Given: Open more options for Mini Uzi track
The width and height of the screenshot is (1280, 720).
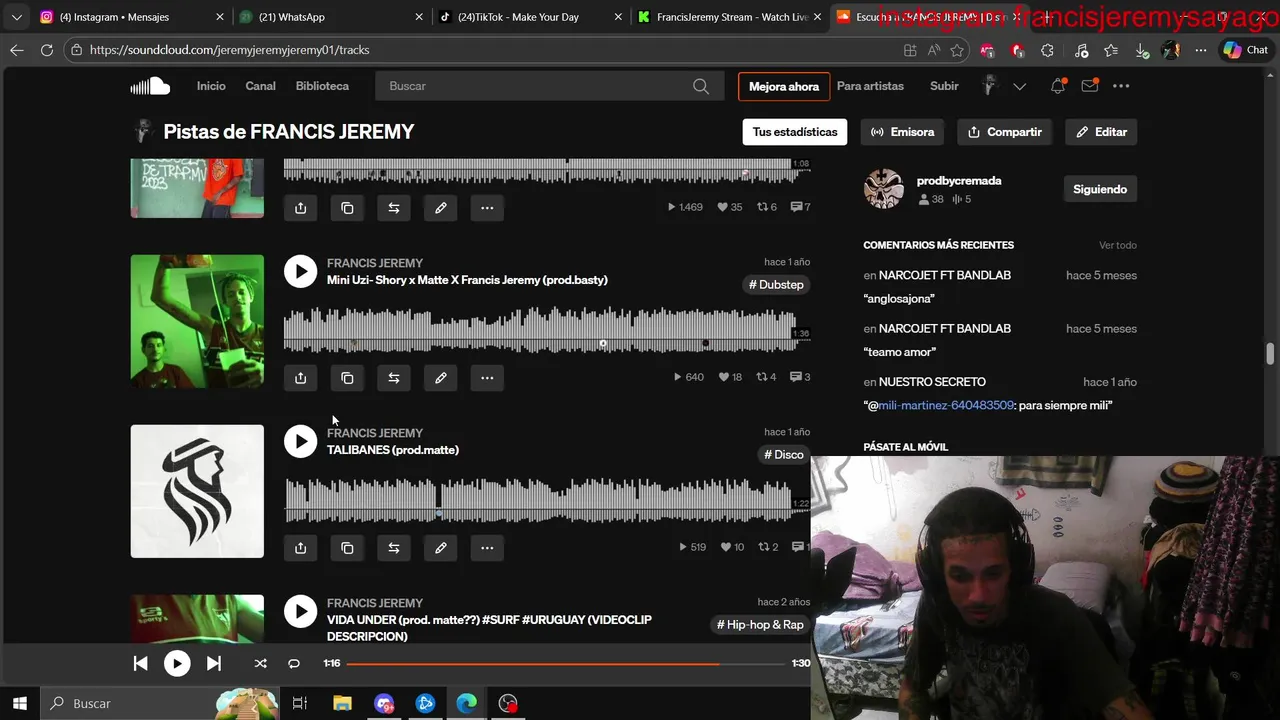Looking at the screenshot, I should pos(487,378).
